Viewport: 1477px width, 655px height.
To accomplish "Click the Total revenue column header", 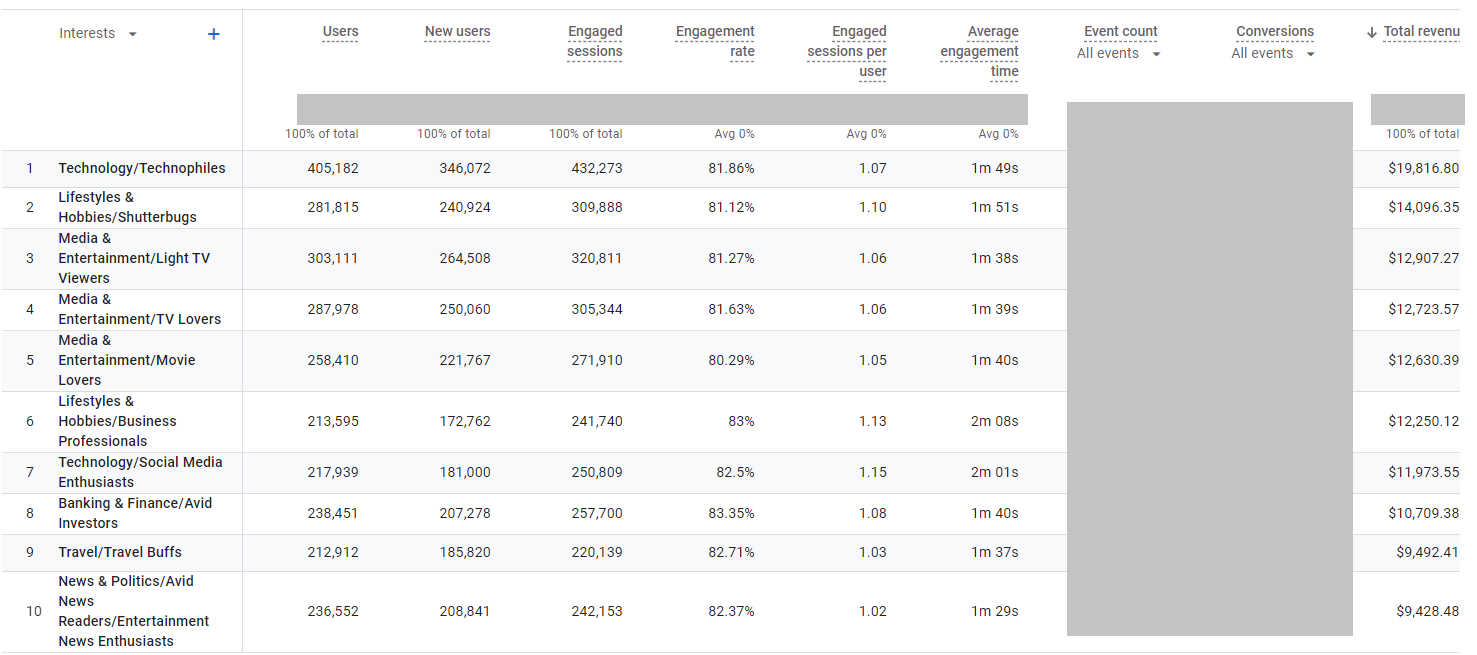I will click(x=1421, y=31).
